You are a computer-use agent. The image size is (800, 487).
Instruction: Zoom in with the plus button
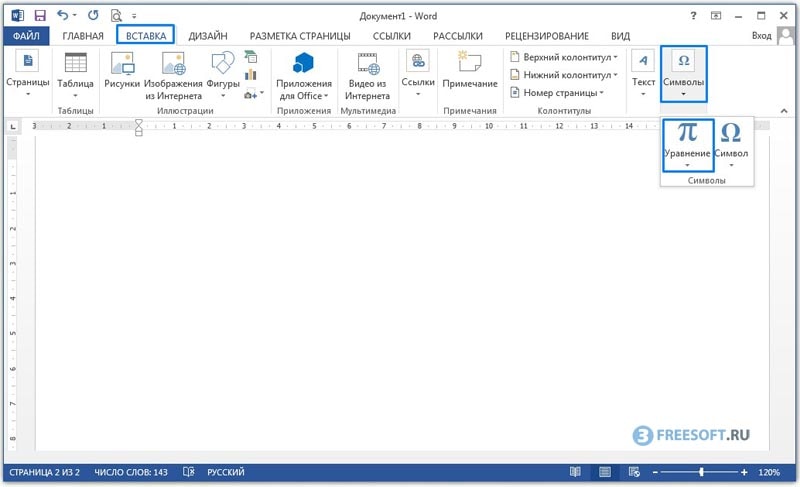(x=744, y=473)
